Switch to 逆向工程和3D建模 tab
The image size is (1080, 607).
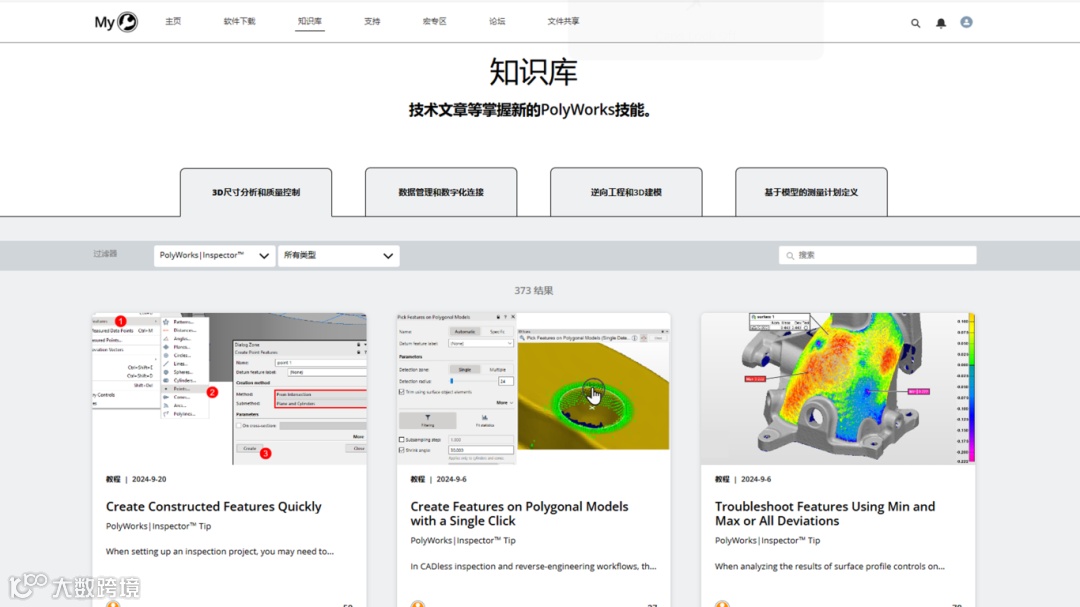click(626, 192)
